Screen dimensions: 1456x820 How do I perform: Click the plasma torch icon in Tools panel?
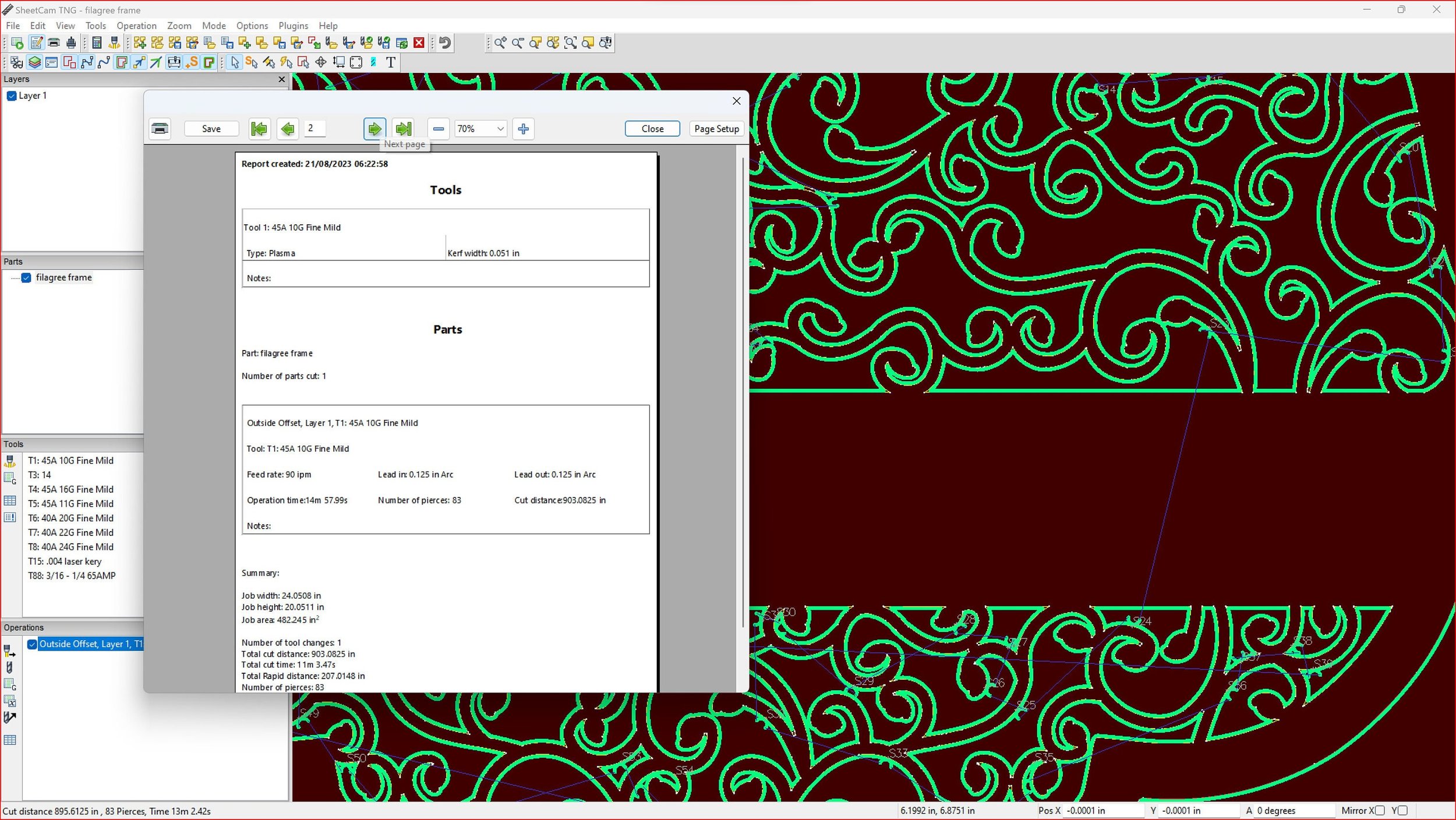coord(10,462)
